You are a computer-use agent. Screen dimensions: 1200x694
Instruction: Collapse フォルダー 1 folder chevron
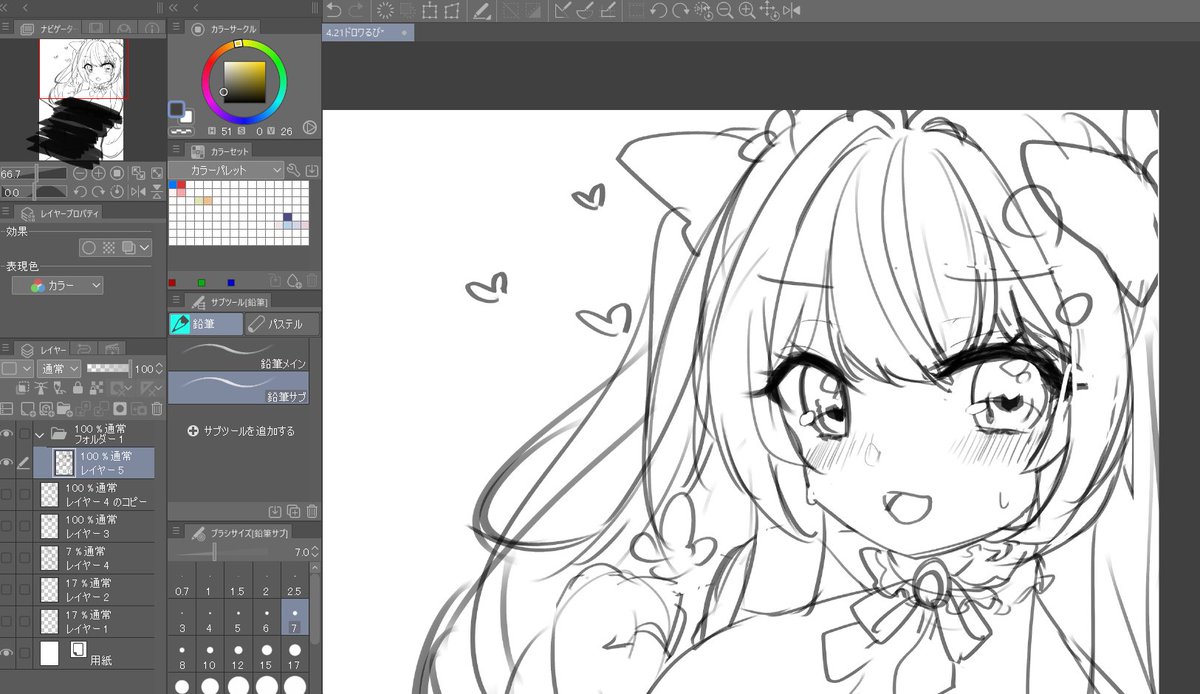point(41,434)
